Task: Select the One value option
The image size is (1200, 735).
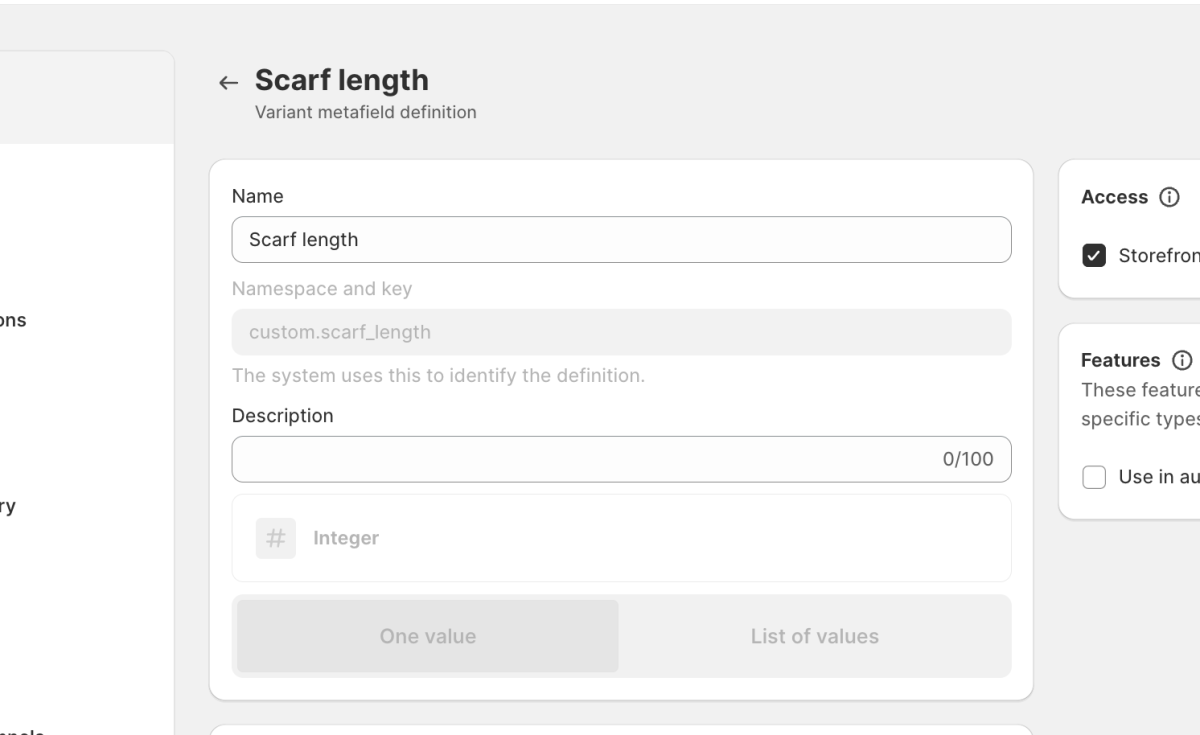Action: coord(427,636)
